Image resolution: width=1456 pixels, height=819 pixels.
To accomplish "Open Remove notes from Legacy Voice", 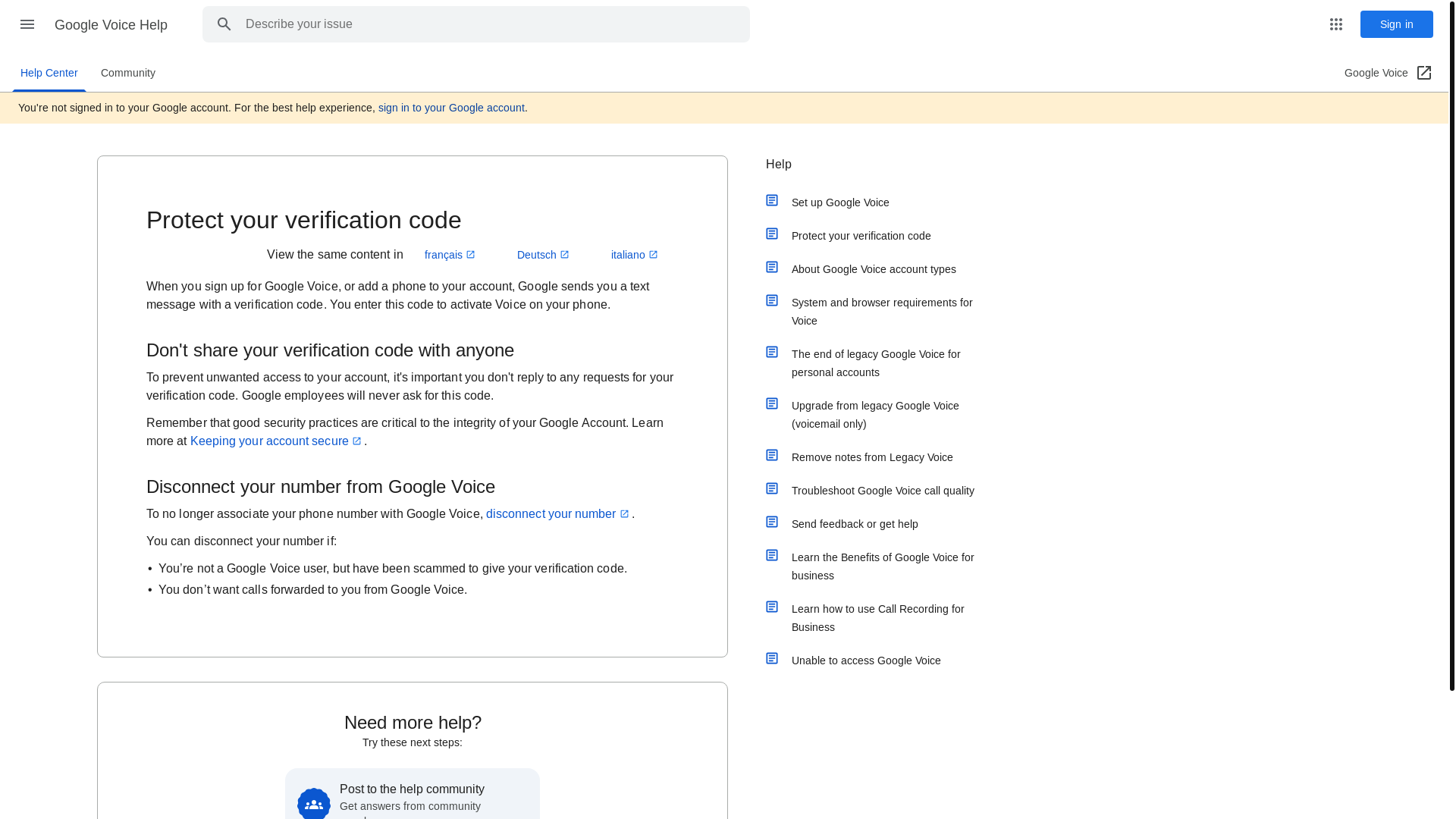I will [x=872, y=457].
